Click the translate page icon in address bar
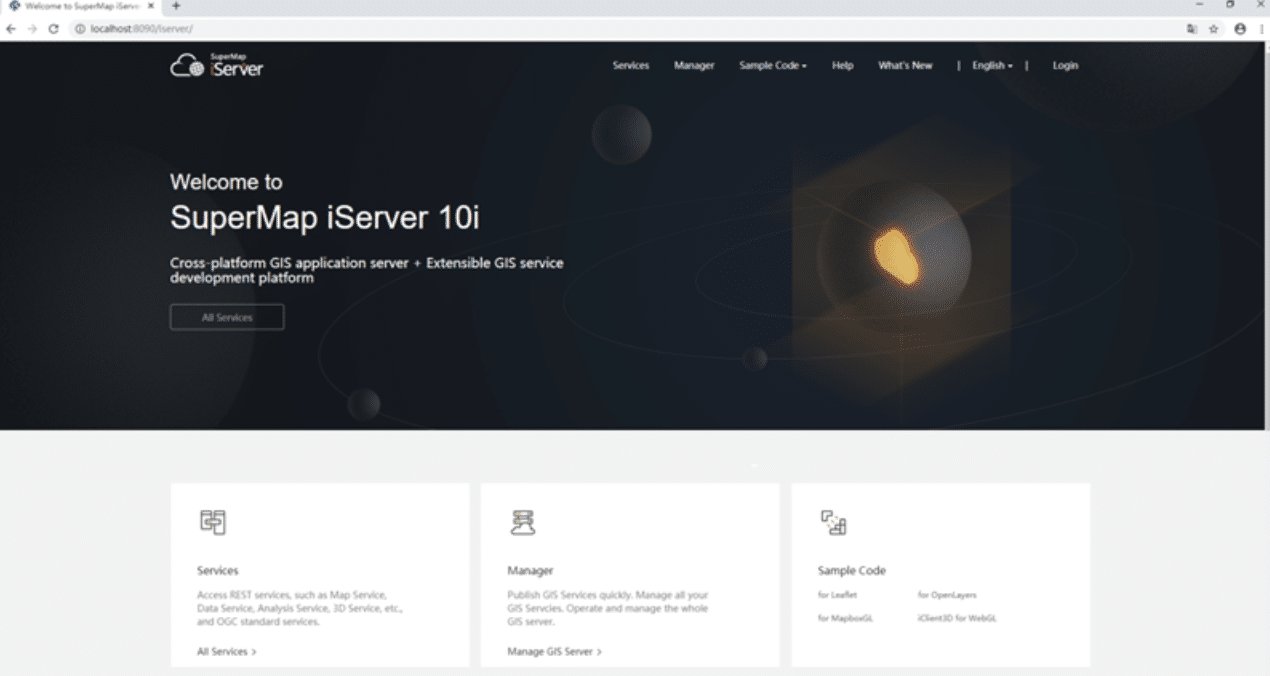1270x676 pixels. pyautogui.click(x=1192, y=29)
